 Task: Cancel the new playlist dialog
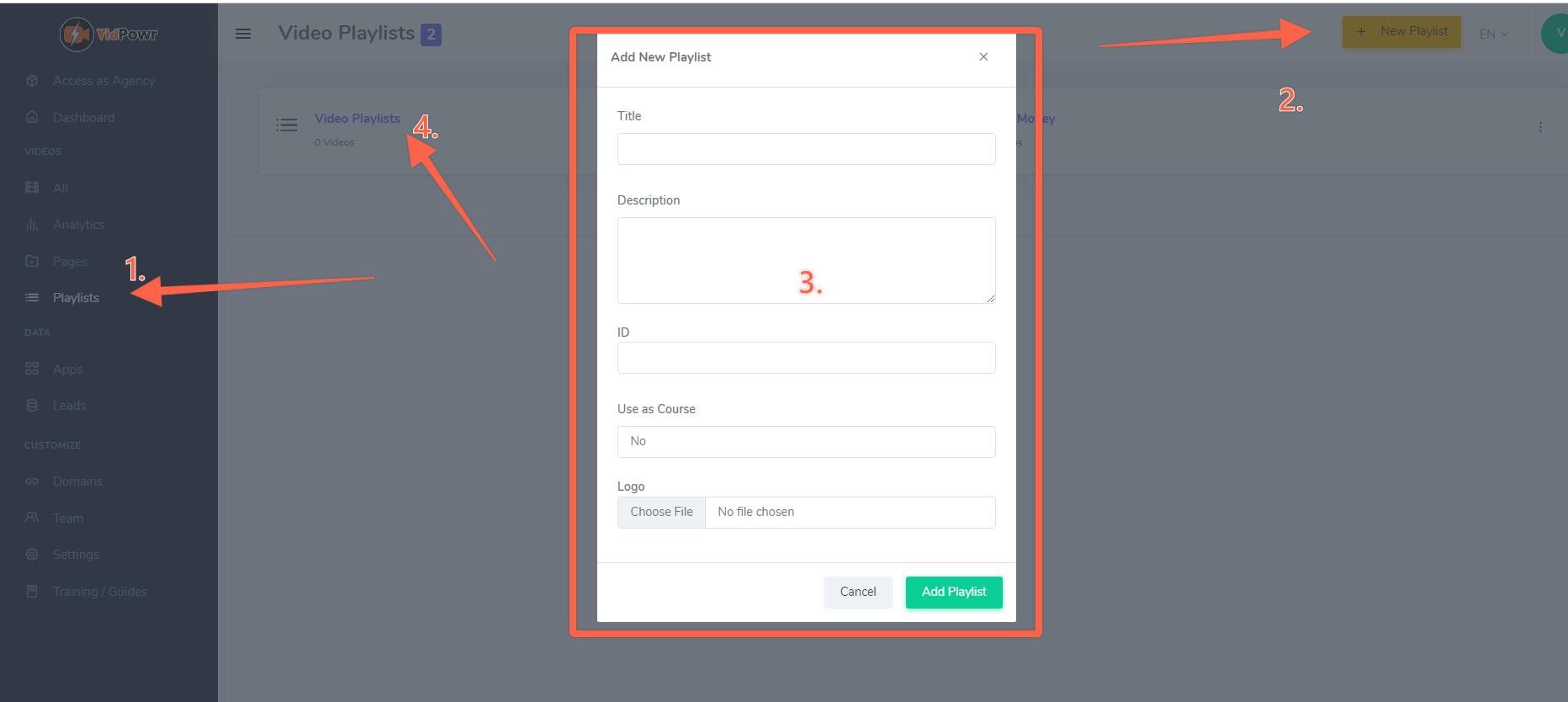click(858, 592)
